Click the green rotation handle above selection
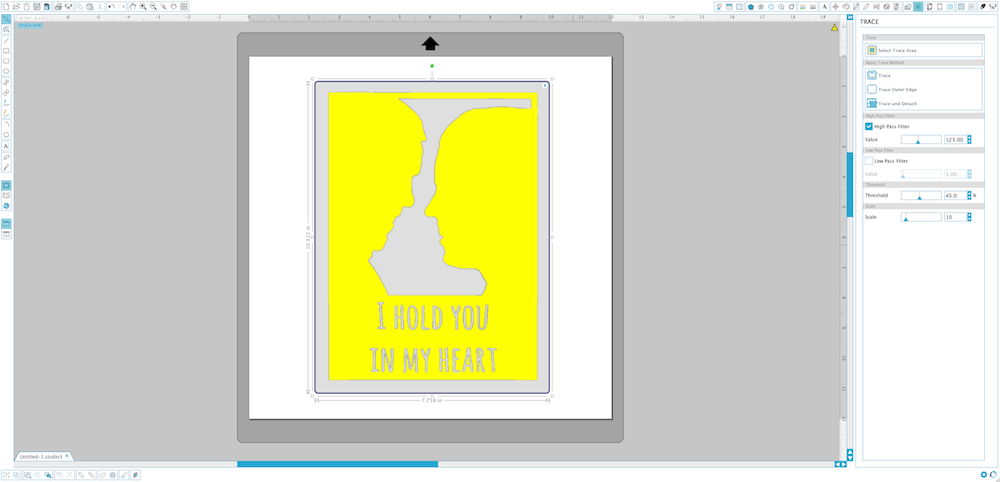Viewport: 1000px width, 482px height. coord(432,66)
